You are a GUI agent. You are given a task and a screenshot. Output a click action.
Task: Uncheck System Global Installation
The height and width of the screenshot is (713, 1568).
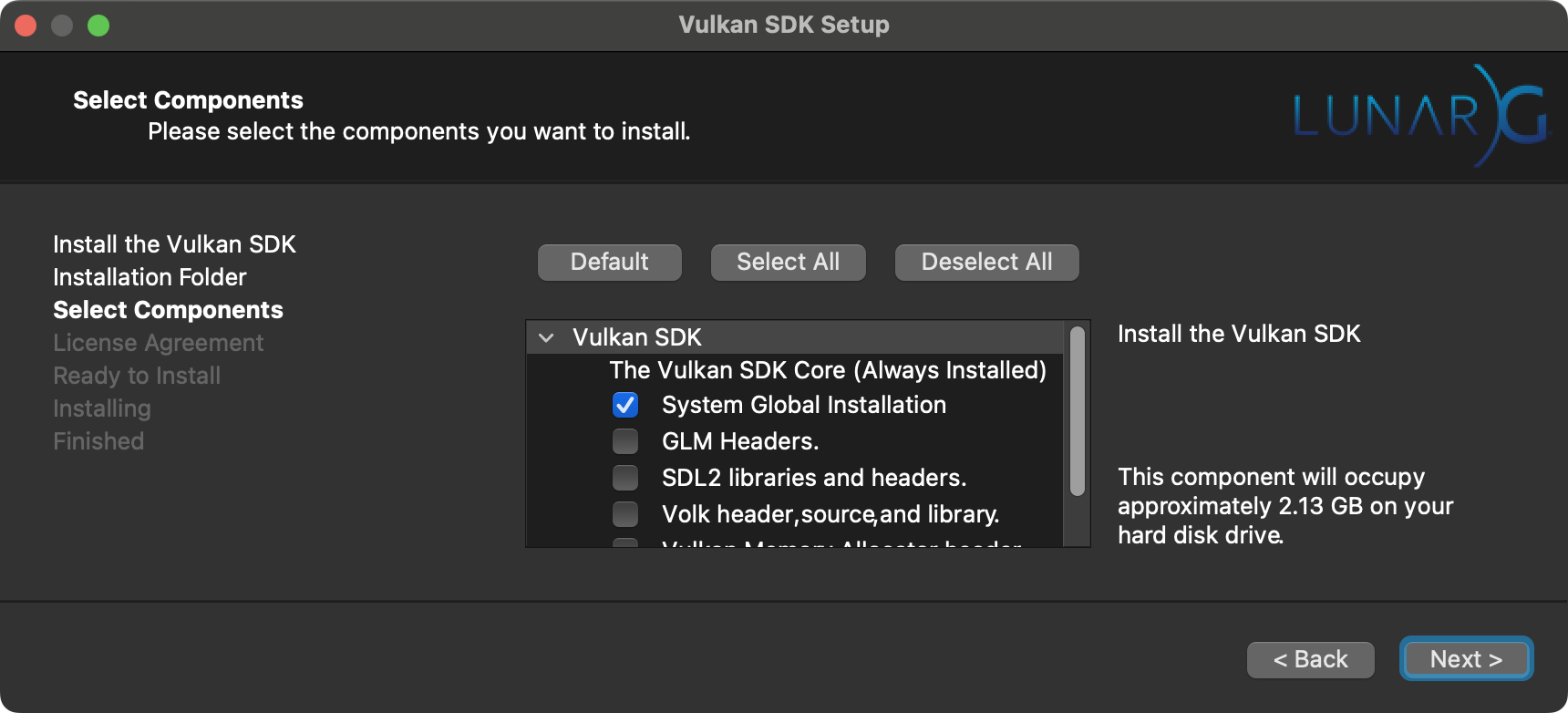[625, 405]
